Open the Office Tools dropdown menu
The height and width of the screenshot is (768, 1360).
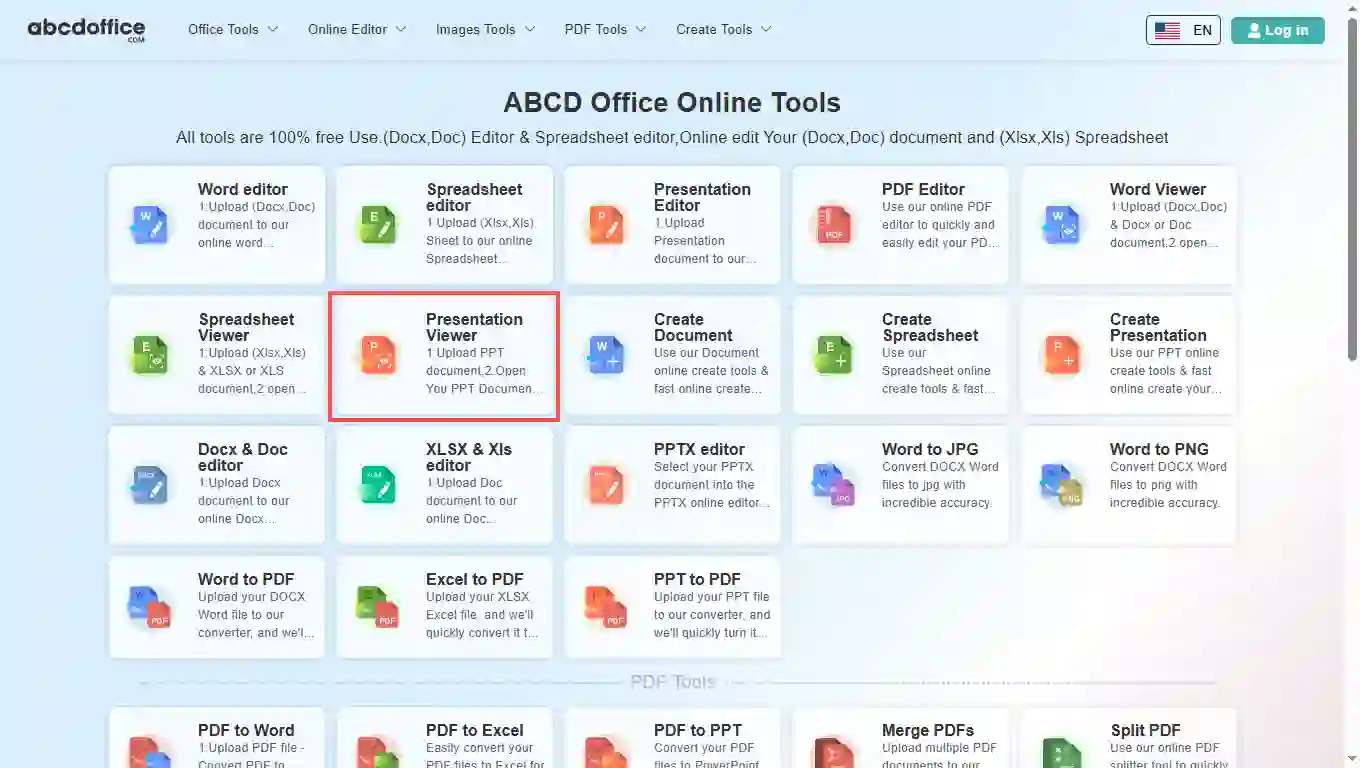click(233, 29)
